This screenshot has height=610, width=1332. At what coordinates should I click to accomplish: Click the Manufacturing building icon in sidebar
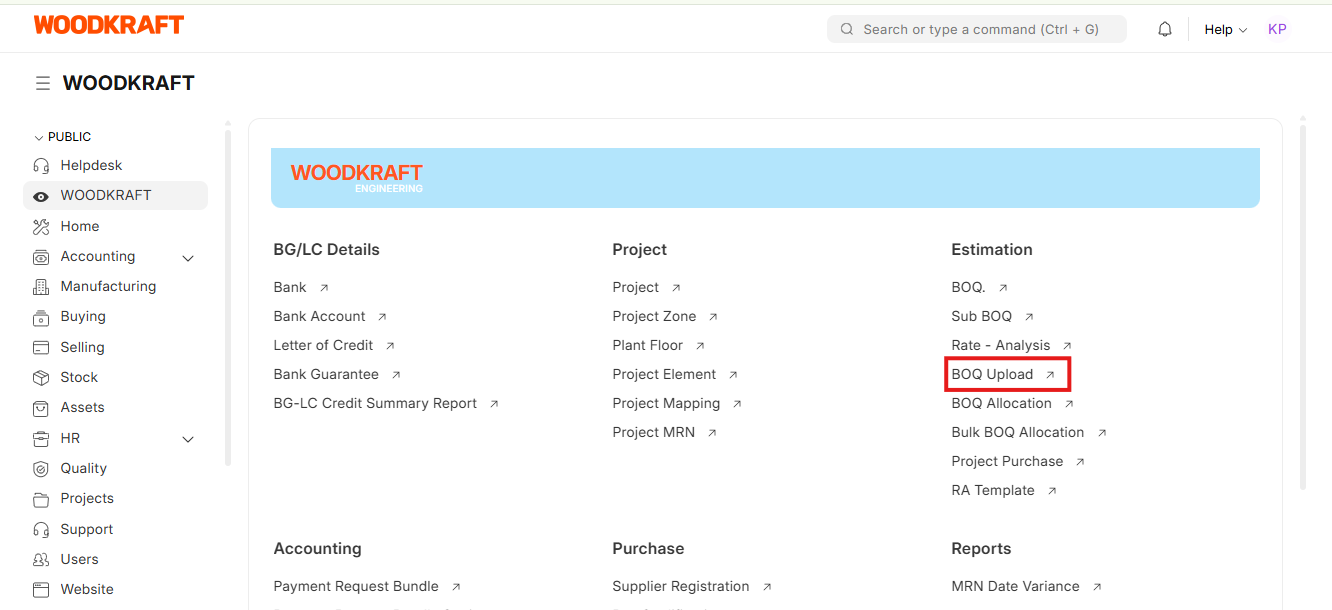pyautogui.click(x=41, y=287)
